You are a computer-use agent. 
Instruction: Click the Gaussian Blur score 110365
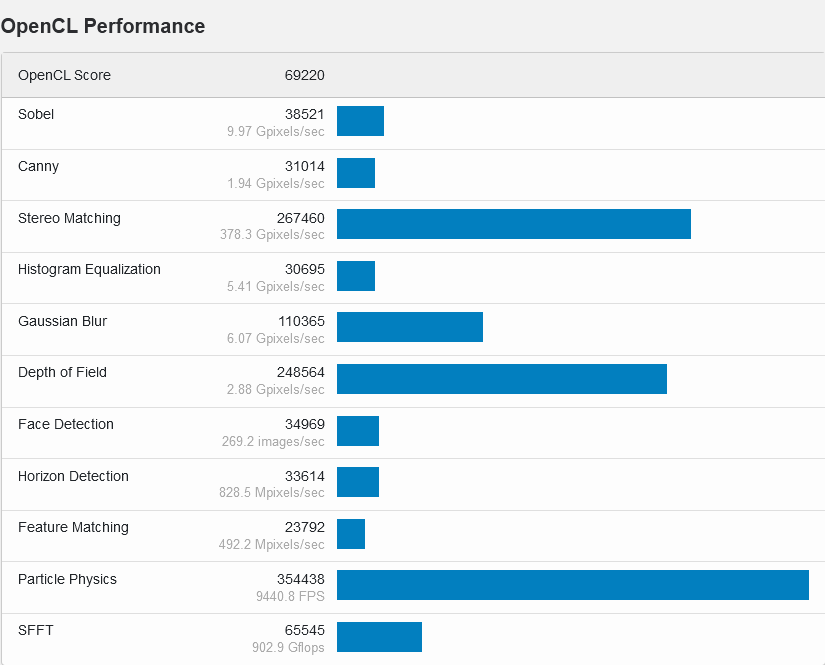pos(301,321)
